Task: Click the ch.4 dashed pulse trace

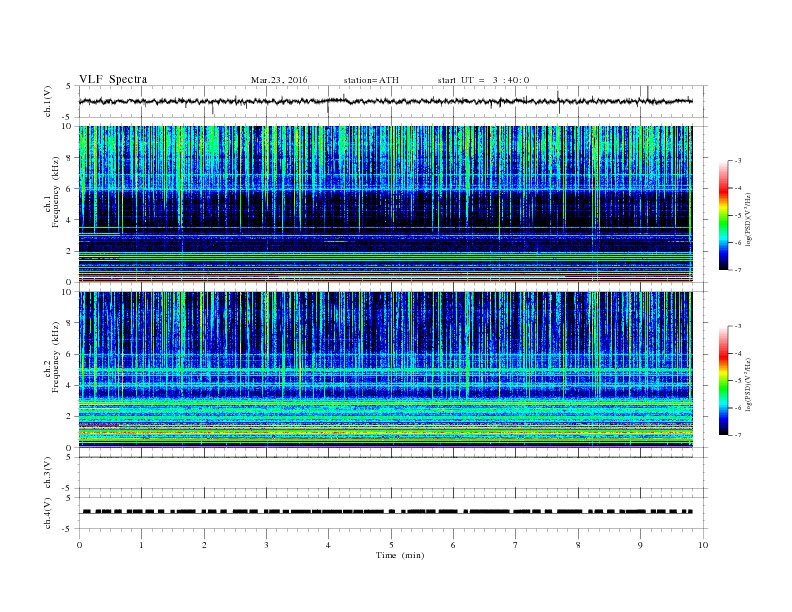Action: (387, 512)
